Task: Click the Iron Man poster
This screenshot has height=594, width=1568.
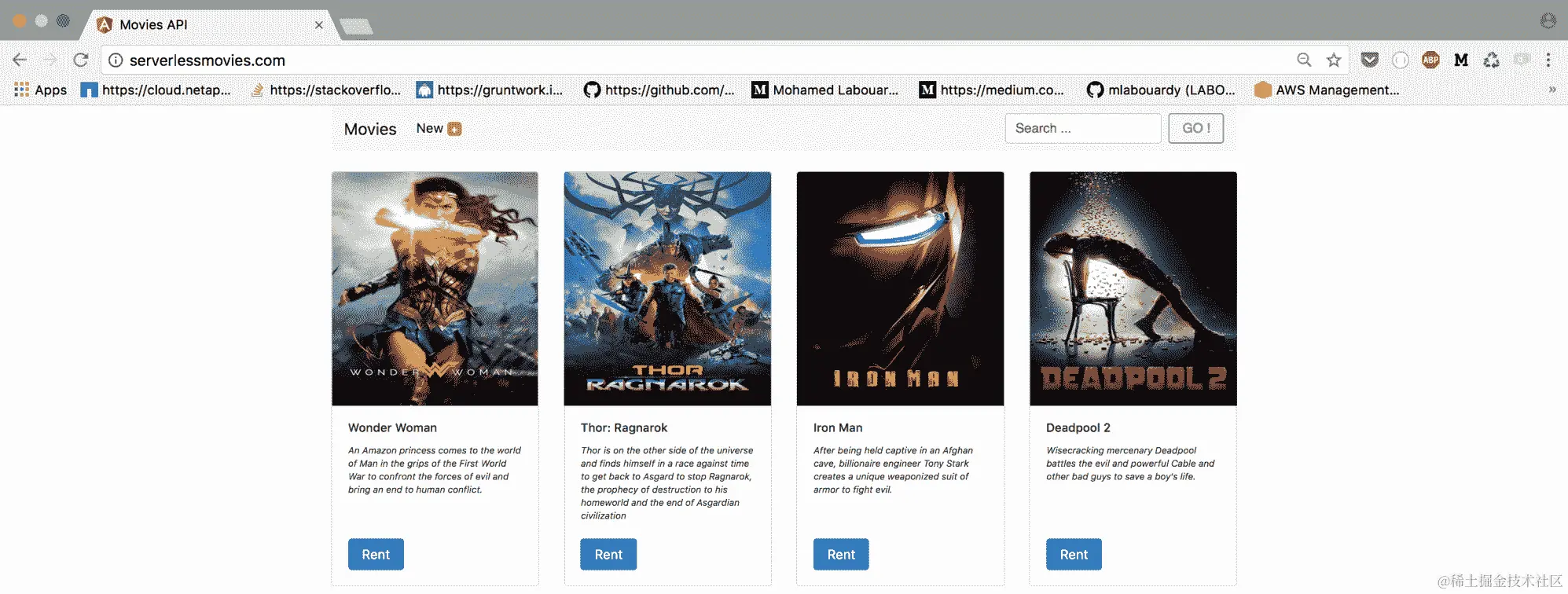Action: [x=900, y=288]
